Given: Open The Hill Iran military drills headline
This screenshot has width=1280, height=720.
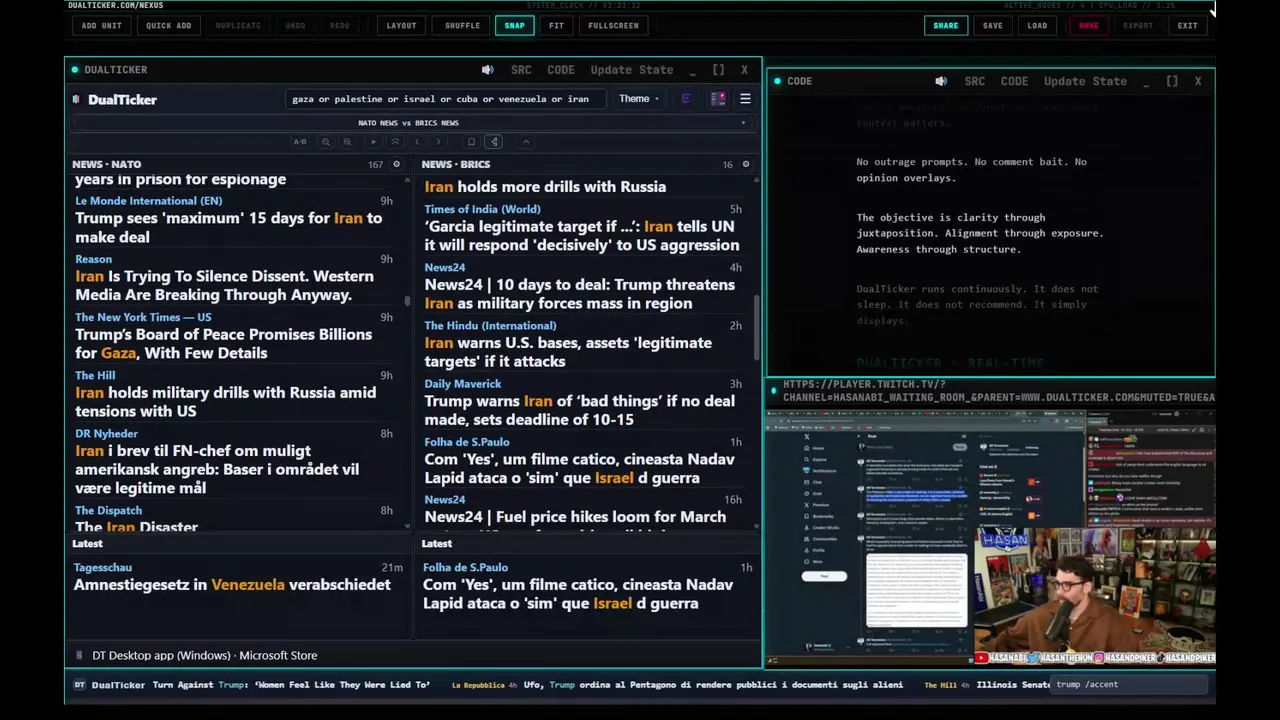Looking at the screenshot, I should tap(225, 401).
